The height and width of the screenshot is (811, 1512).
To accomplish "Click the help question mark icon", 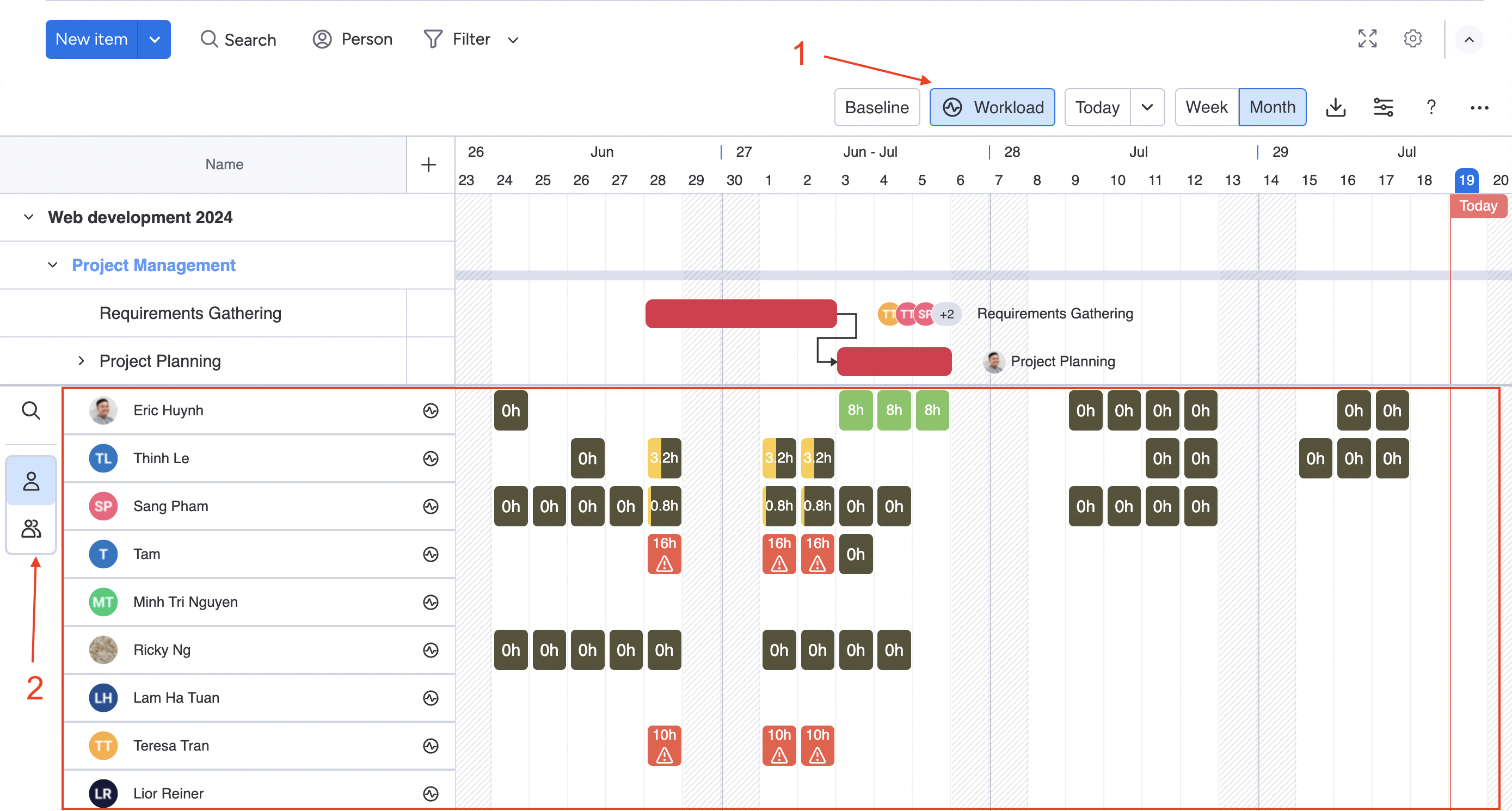I will (x=1431, y=107).
